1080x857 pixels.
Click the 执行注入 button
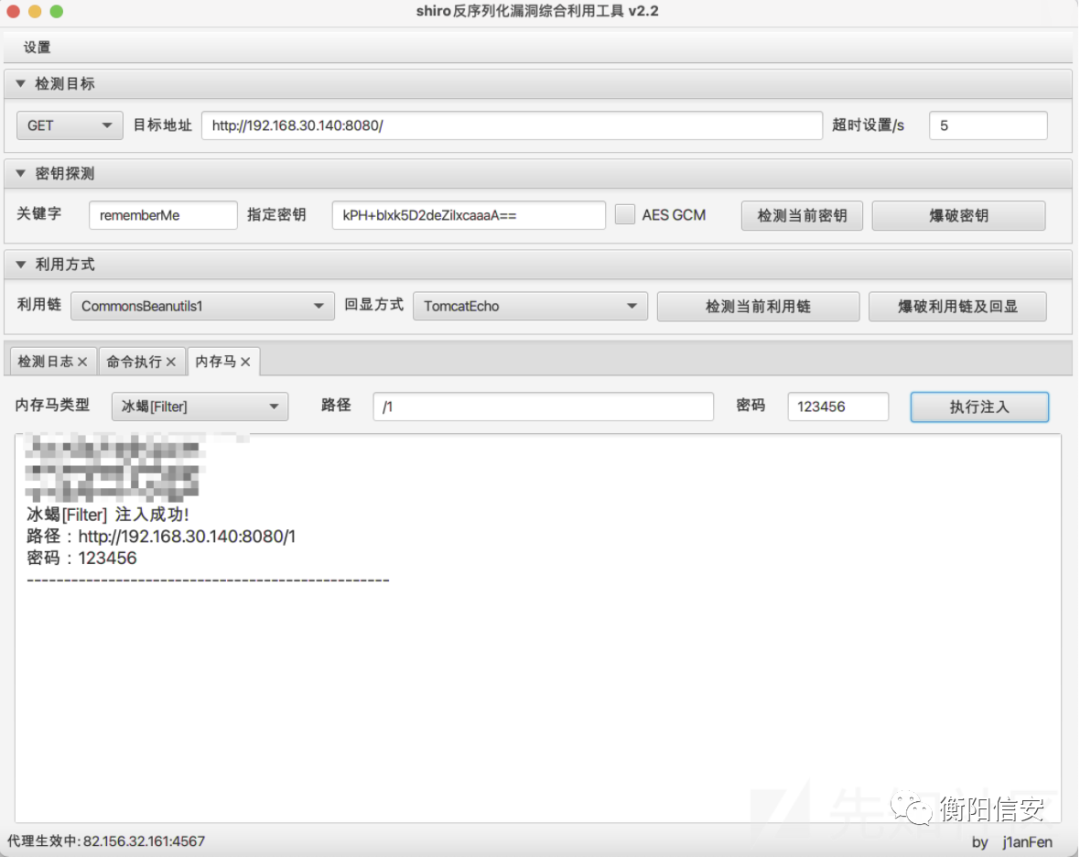pos(979,407)
